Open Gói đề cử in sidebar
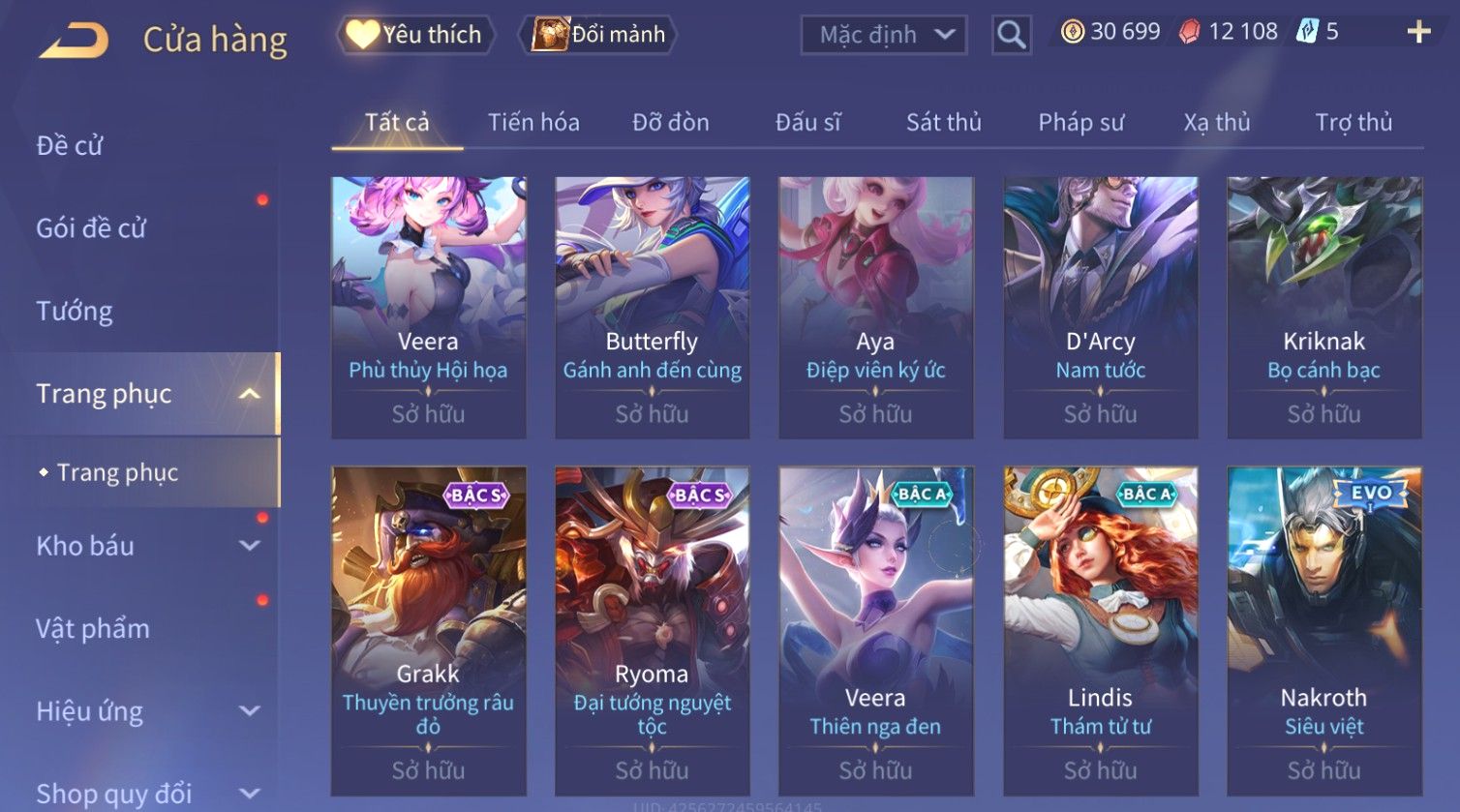 click(x=91, y=228)
